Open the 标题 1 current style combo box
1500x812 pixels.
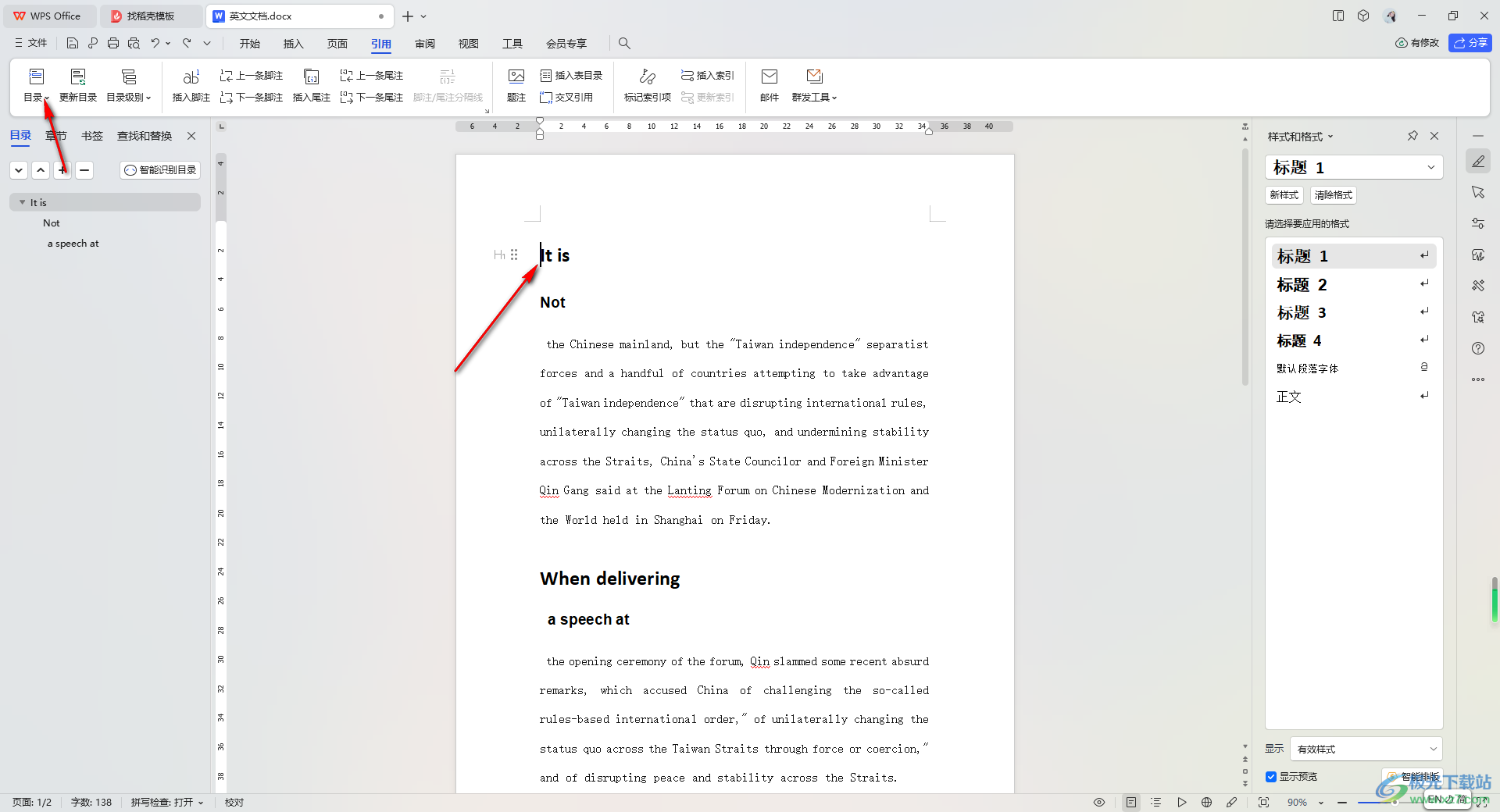coord(1354,167)
